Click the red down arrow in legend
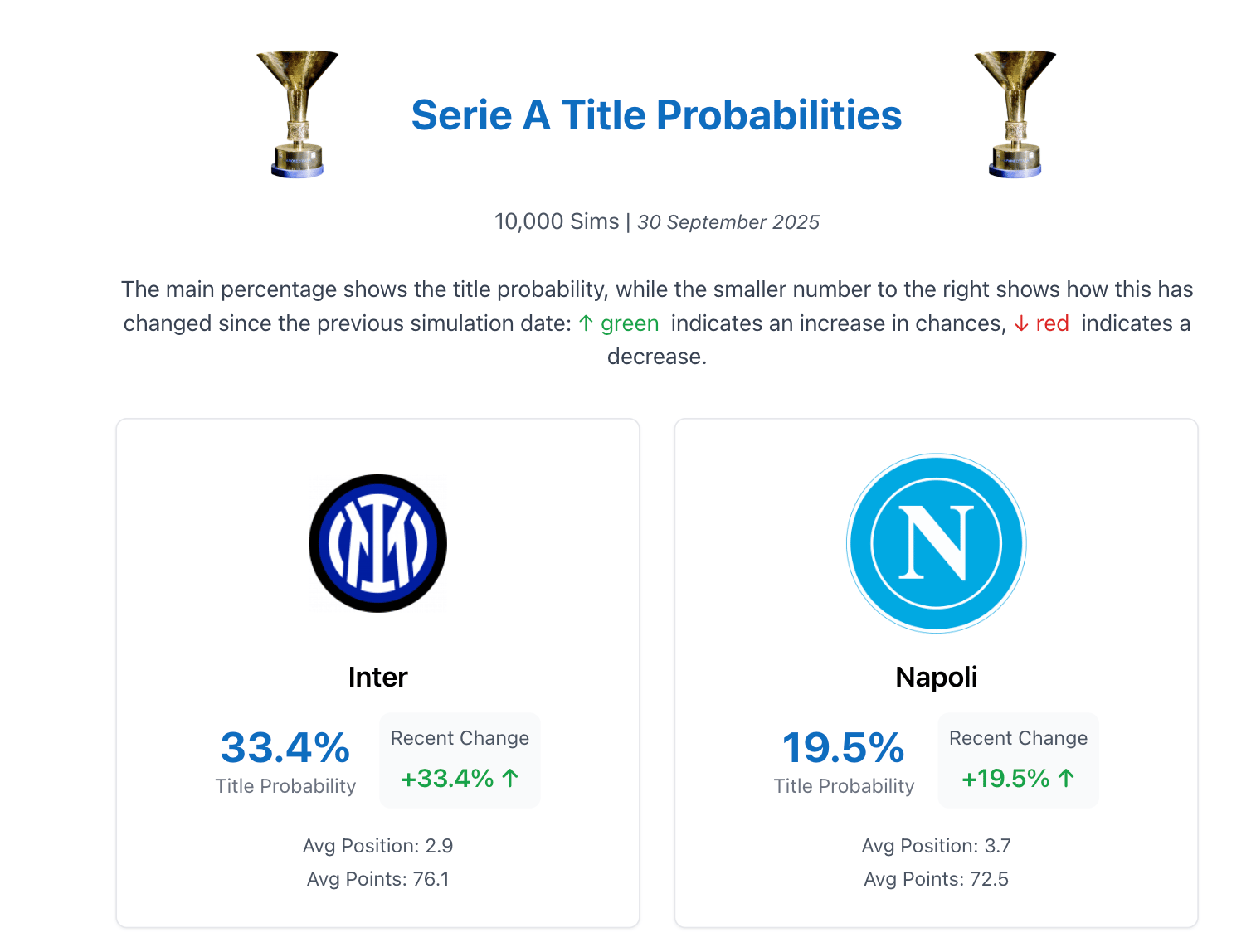The width and height of the screenshot is (1256, 952). (x=1021, y=324)
